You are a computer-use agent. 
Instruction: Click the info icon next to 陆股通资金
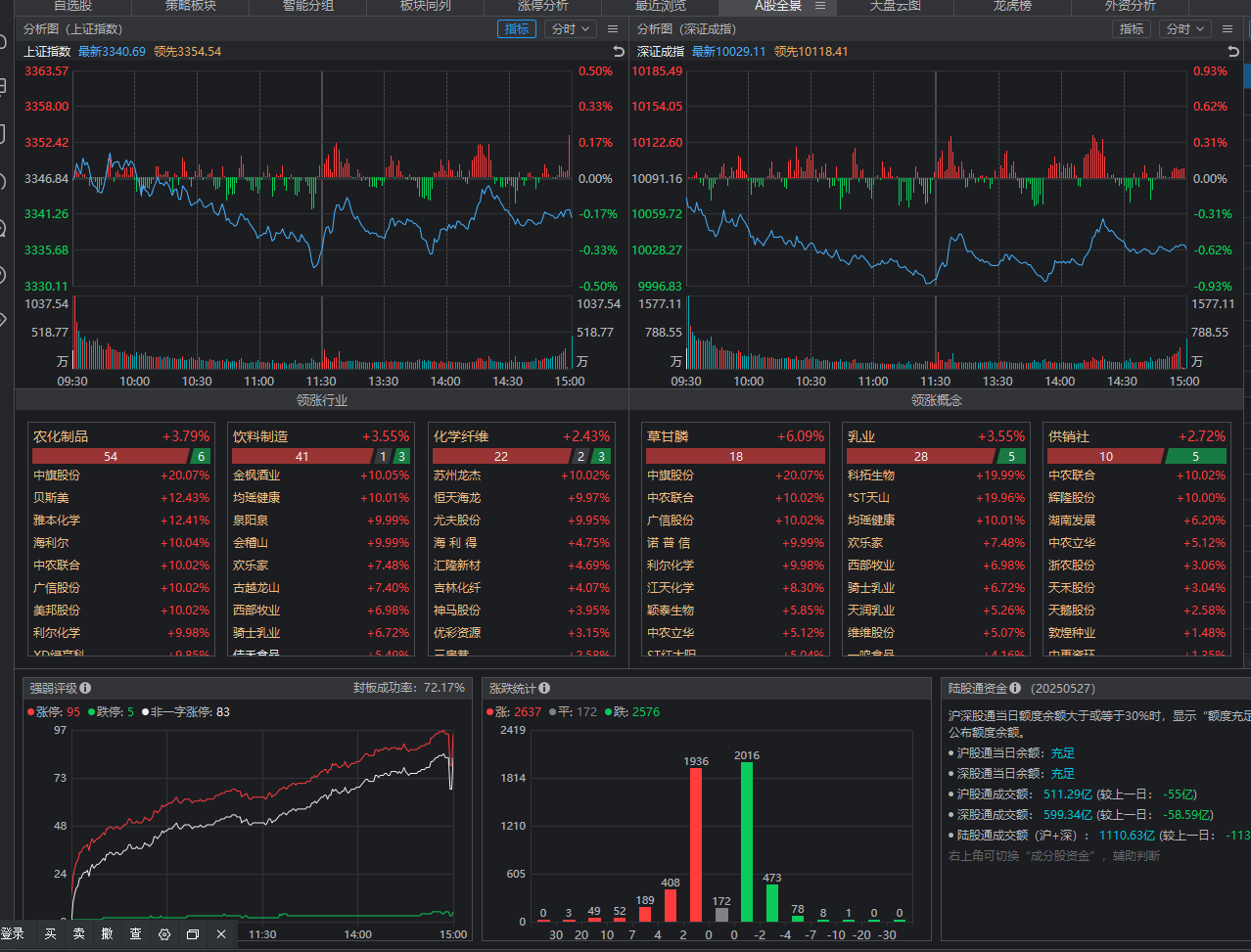pyautogui.click(x=1015, y=688)
